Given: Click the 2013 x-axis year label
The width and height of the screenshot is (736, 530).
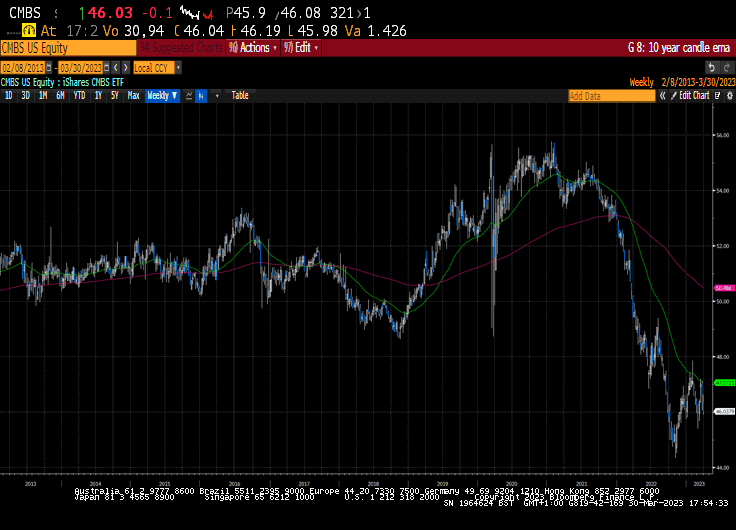Looking at the screenshot, I should coord(31,484).
